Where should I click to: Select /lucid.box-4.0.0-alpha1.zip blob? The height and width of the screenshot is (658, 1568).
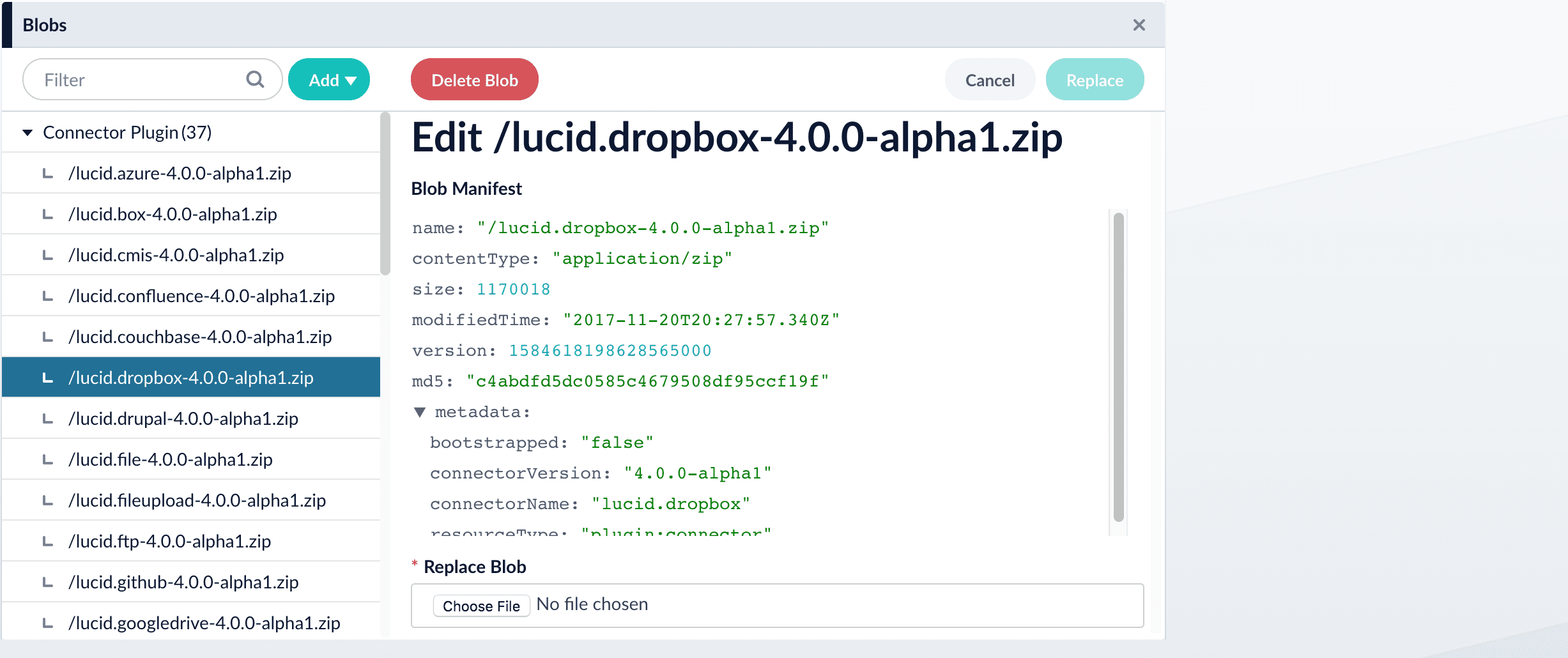point(191,214)
